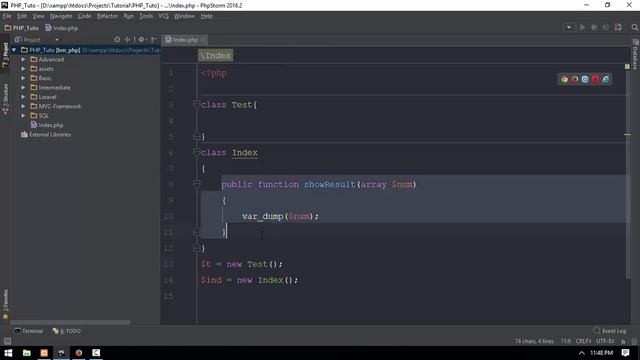
Task: Open in Opera browser icon
Action: tap(595, 80)
